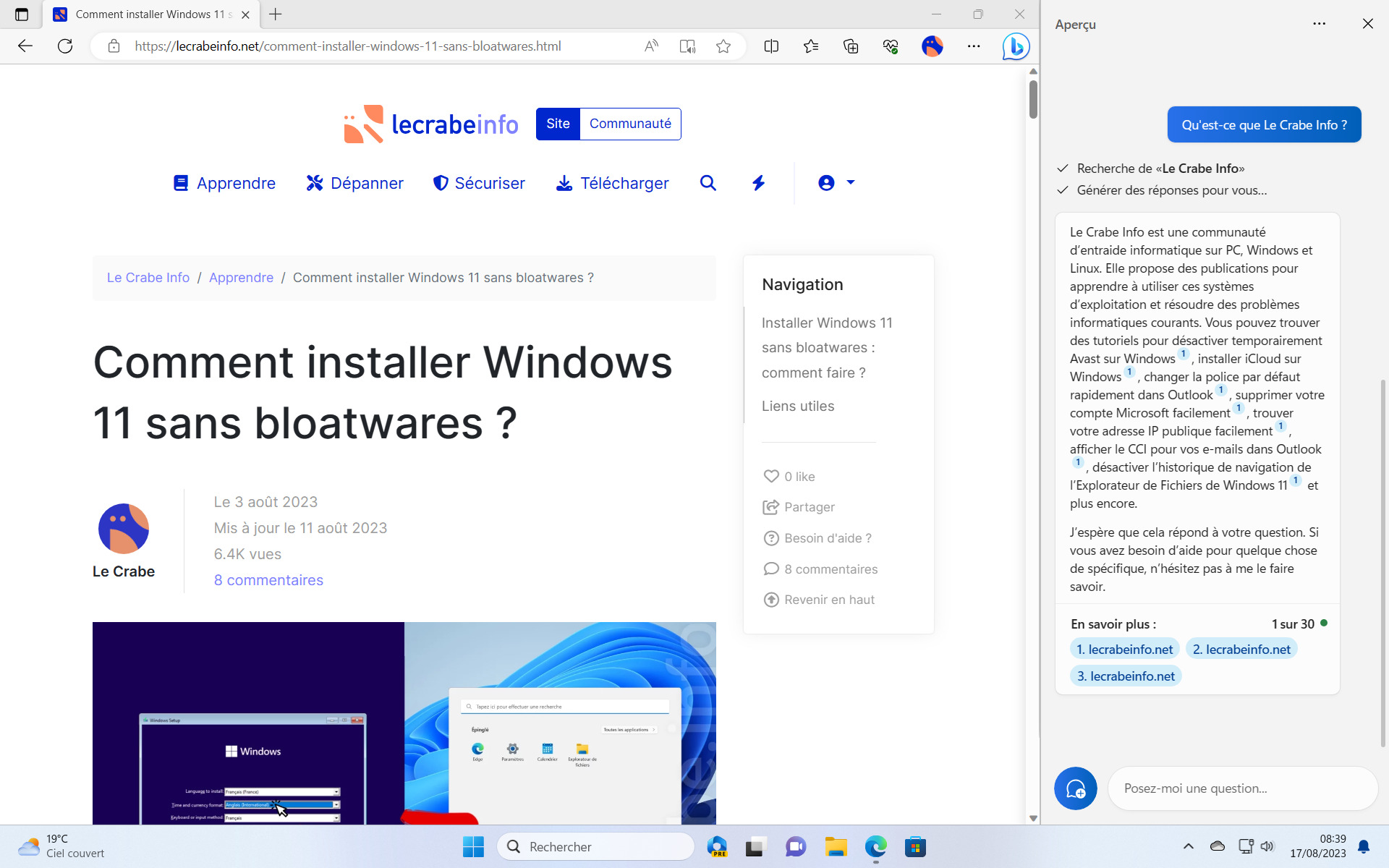
Task: Open the Teams chat taskbar icon
Action: coord(796,846)
